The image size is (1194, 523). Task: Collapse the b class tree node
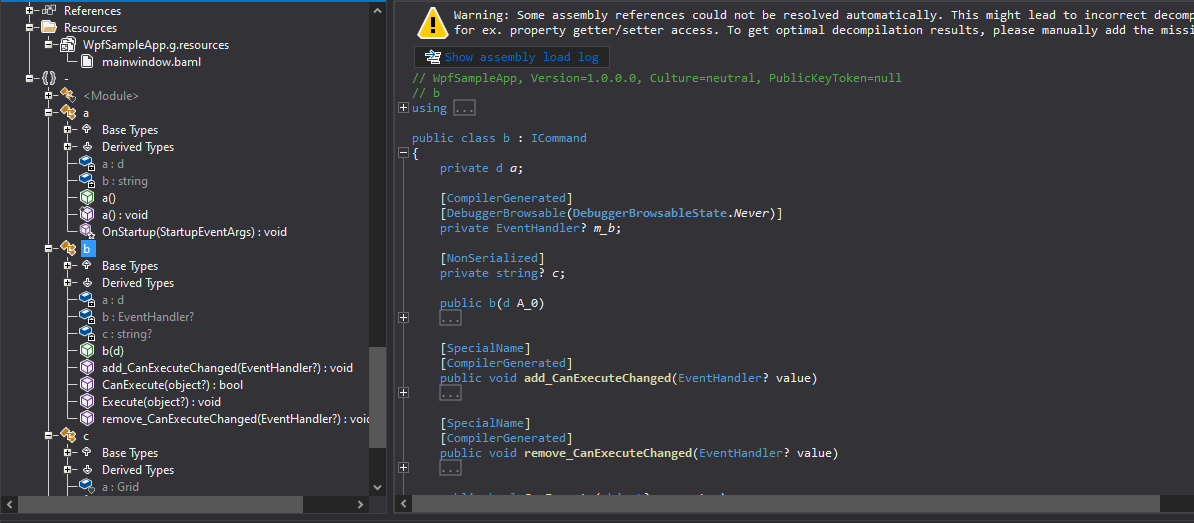(48, 248)
